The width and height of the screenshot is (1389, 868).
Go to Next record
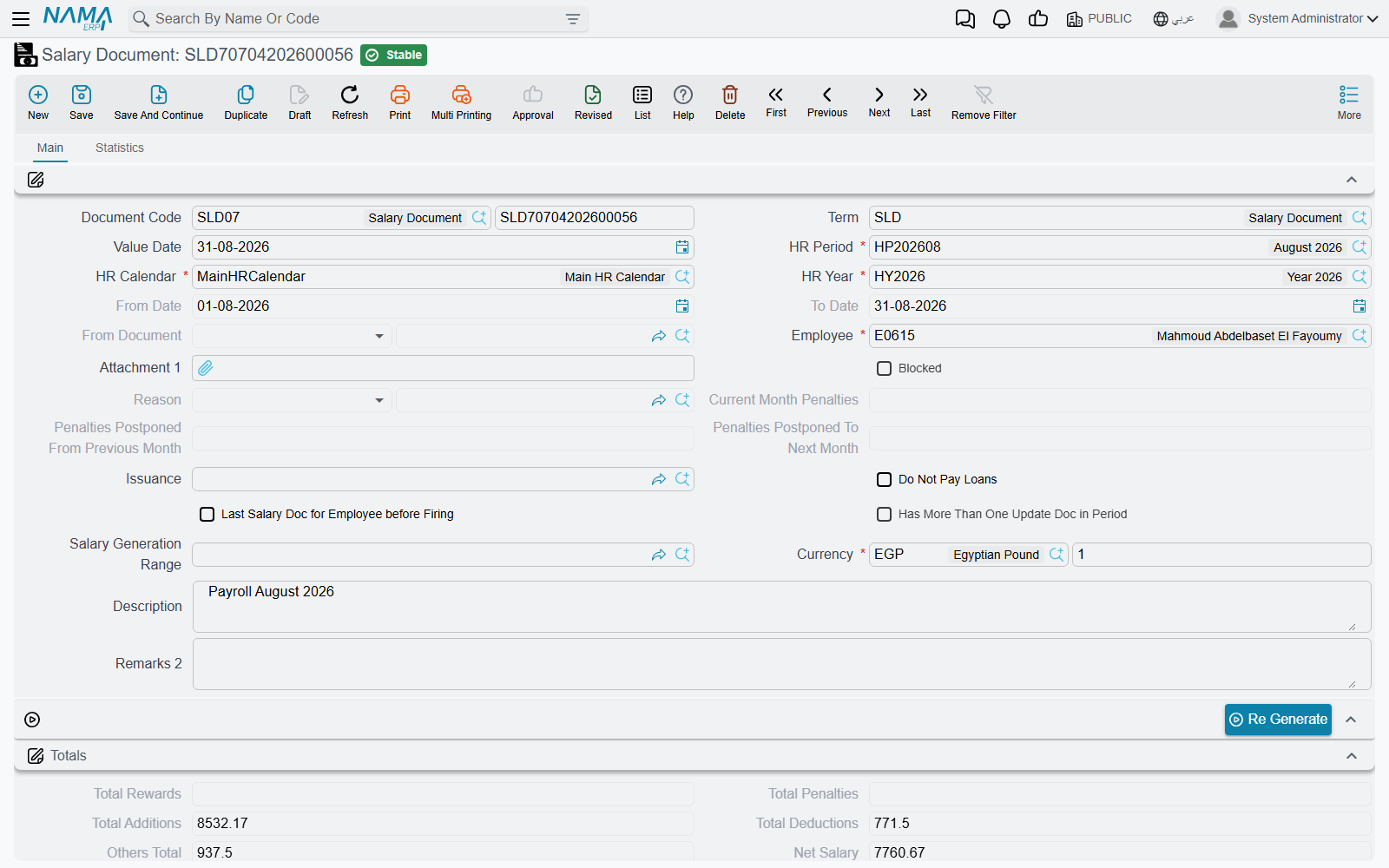[879, 102]
